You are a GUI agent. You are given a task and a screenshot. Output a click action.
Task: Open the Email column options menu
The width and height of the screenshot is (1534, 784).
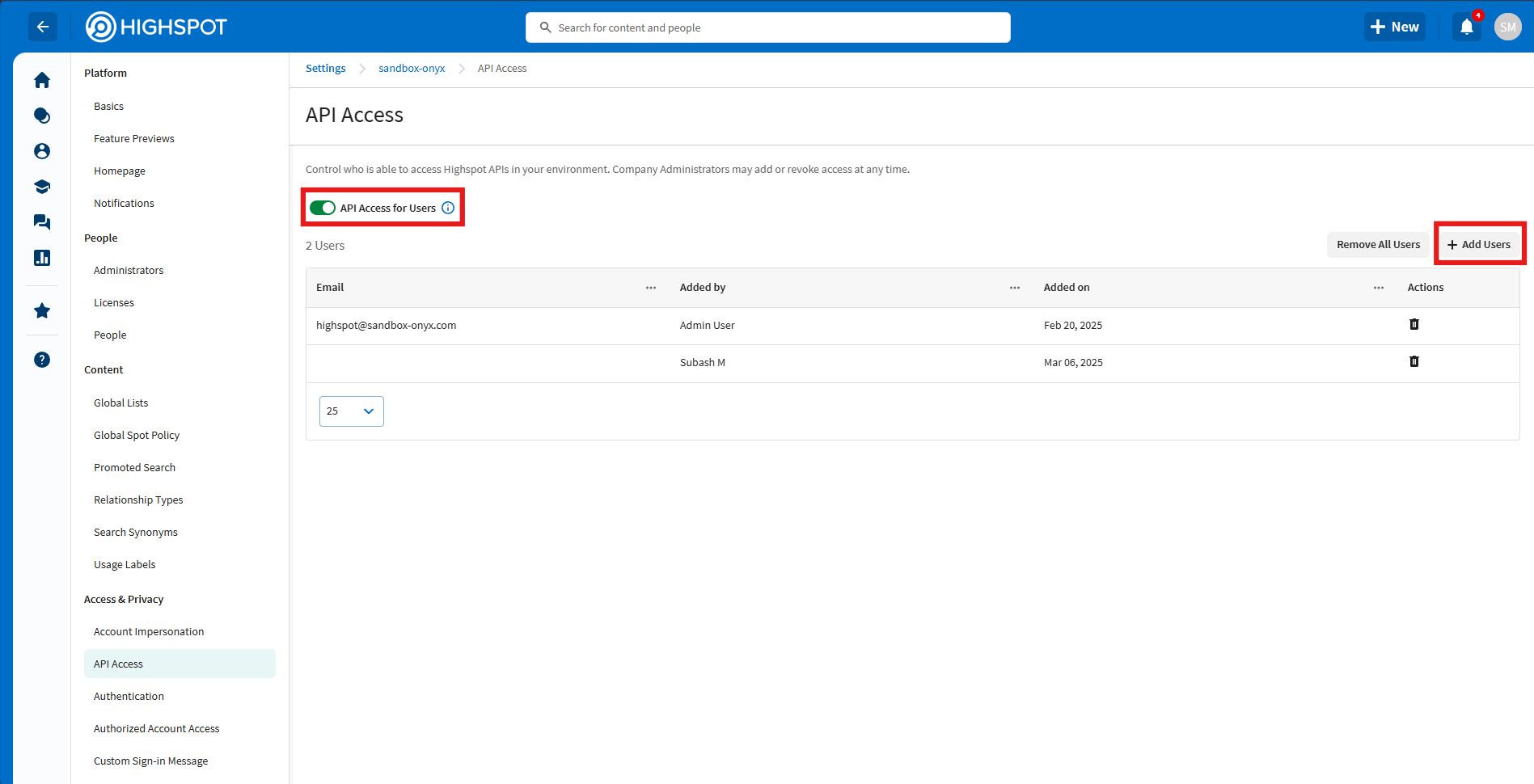click(x=651, y=287)
